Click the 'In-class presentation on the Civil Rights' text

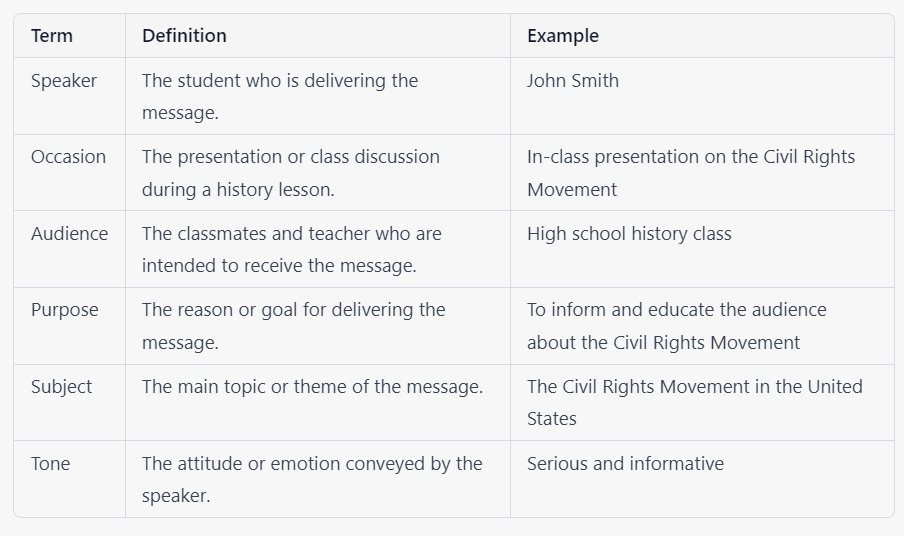pyautogui.click(x=691, y=157)
